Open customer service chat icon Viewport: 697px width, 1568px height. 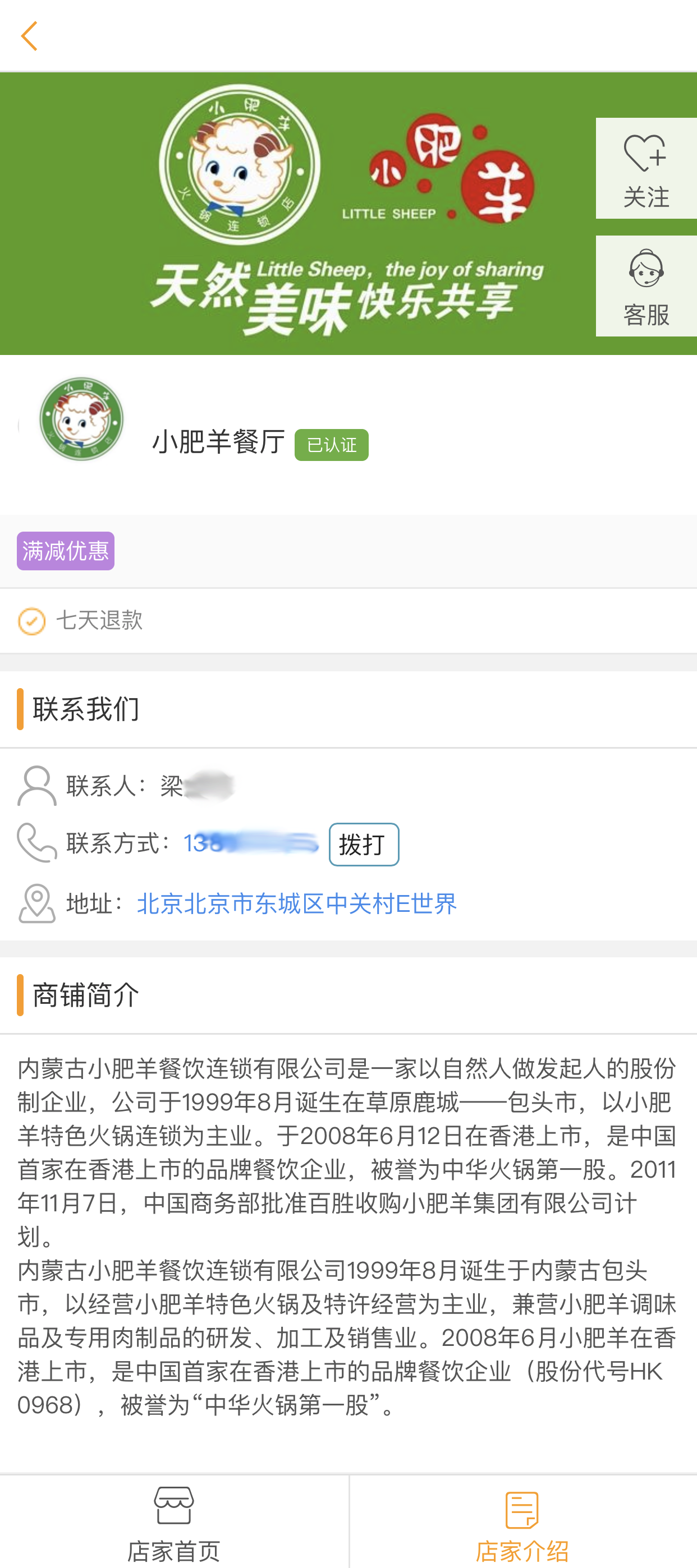tap(645, 285)
